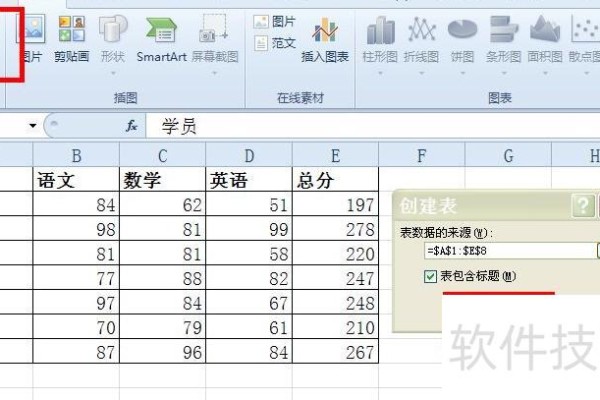Select the 数学 score 96 cell
The image size is (600, 400).
point(163,351)
